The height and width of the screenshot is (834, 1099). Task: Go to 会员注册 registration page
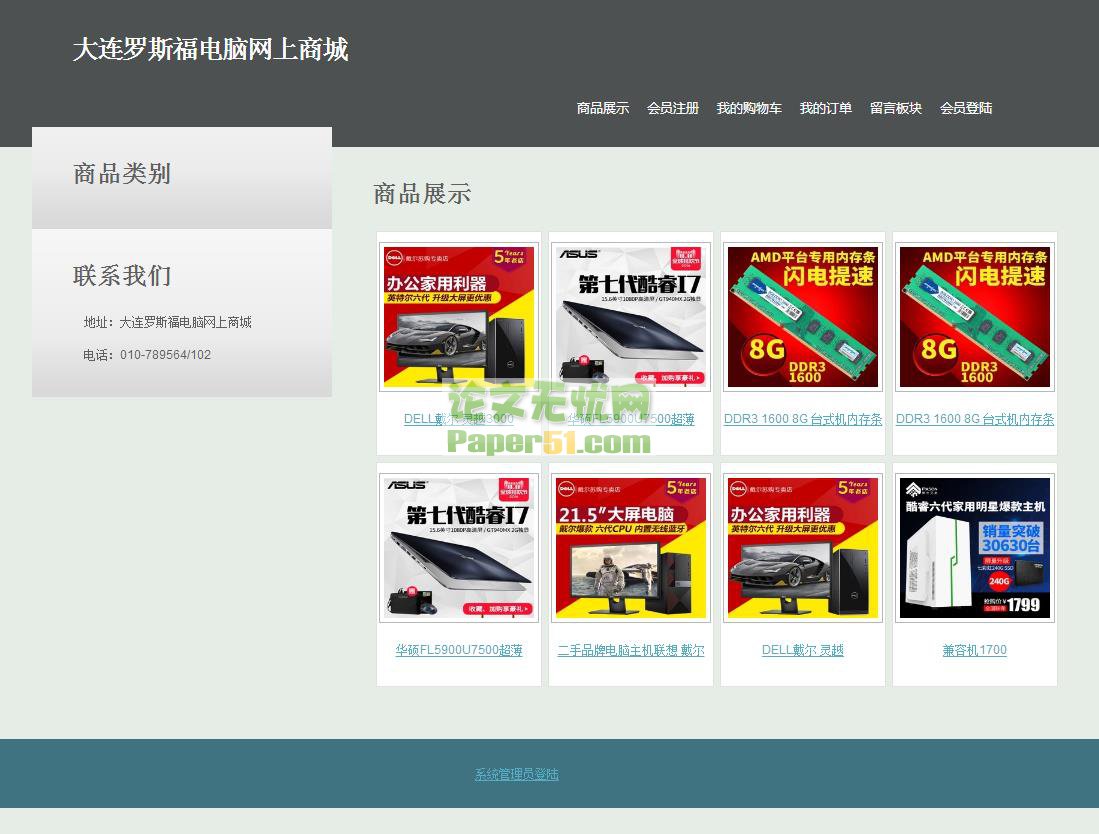[x=673, y=108]
